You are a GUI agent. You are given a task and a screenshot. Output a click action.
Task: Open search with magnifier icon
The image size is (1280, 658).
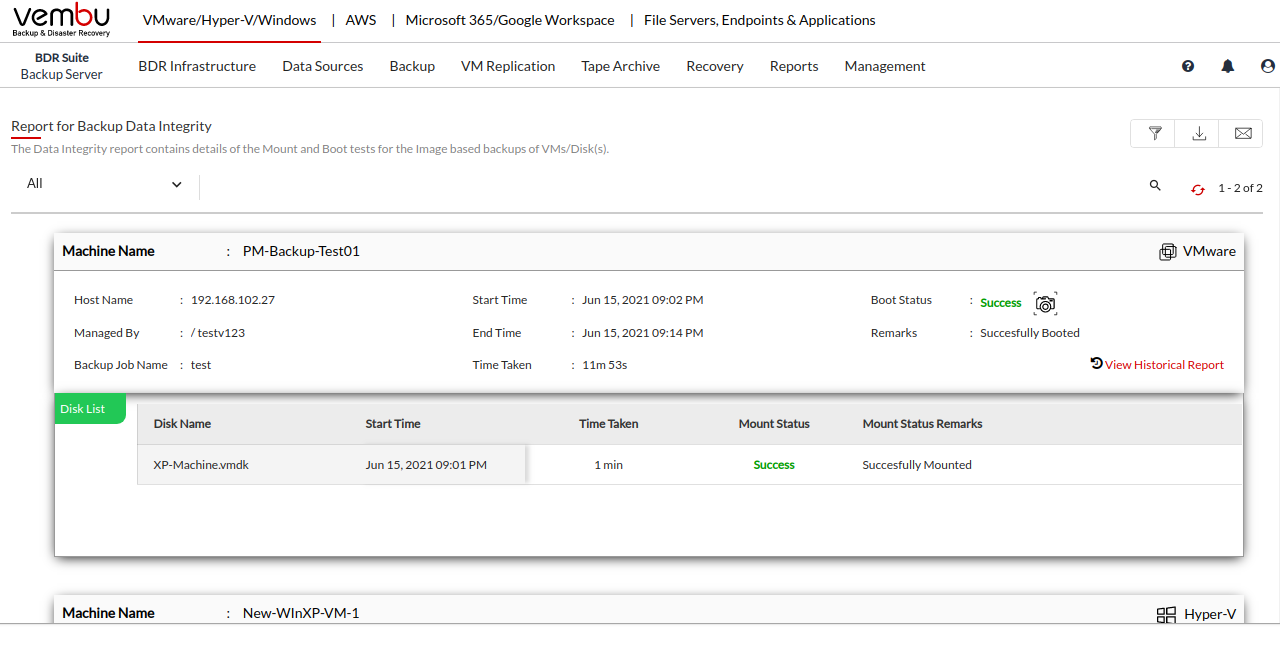(x=1155, y=186)
